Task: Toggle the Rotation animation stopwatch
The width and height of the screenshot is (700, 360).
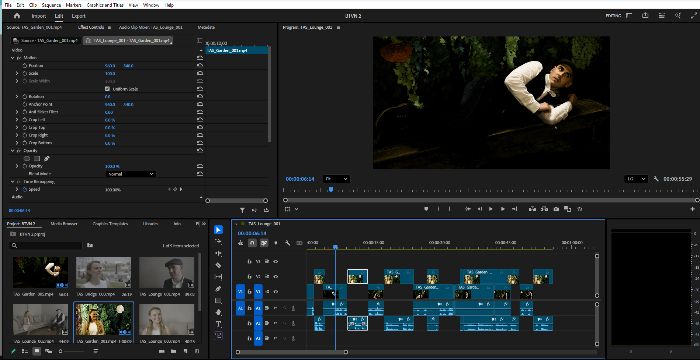Action: click(x=25, y=96)
